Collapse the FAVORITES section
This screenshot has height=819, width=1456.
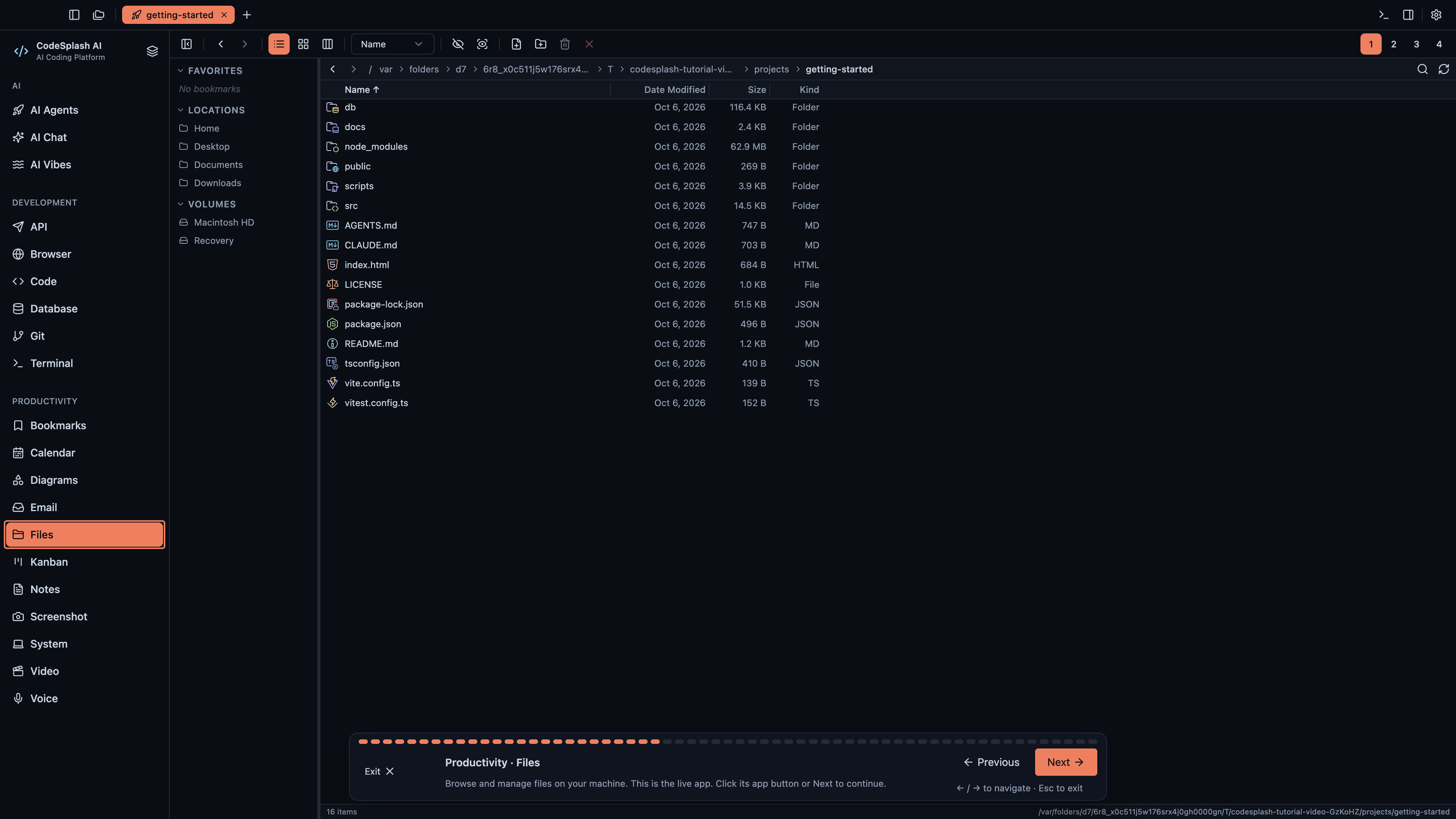coord(210,71)
